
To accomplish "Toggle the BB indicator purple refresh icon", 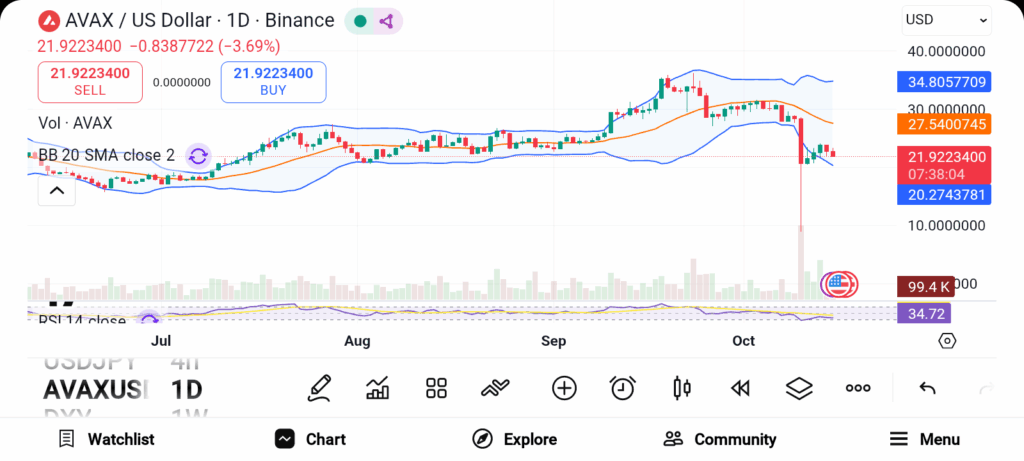I will tap(198, 155).
